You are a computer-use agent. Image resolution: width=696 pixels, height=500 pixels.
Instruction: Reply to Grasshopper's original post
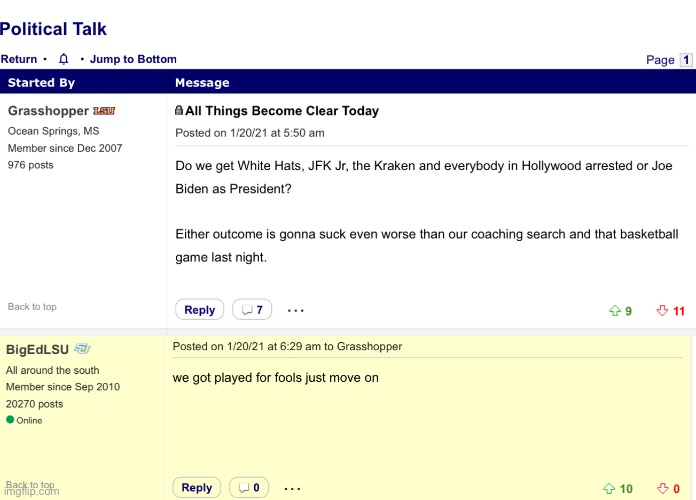coord(200,310)
